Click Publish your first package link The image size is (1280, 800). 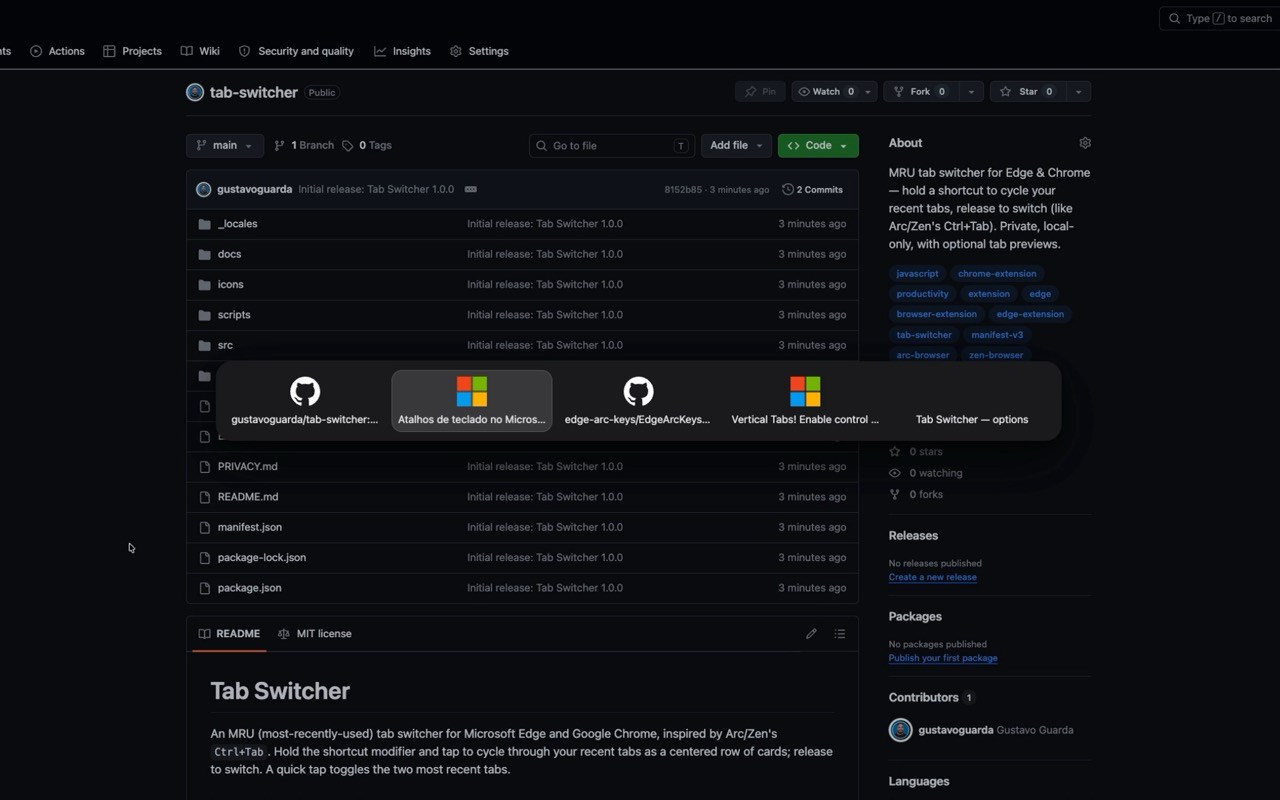coord(943,658)
